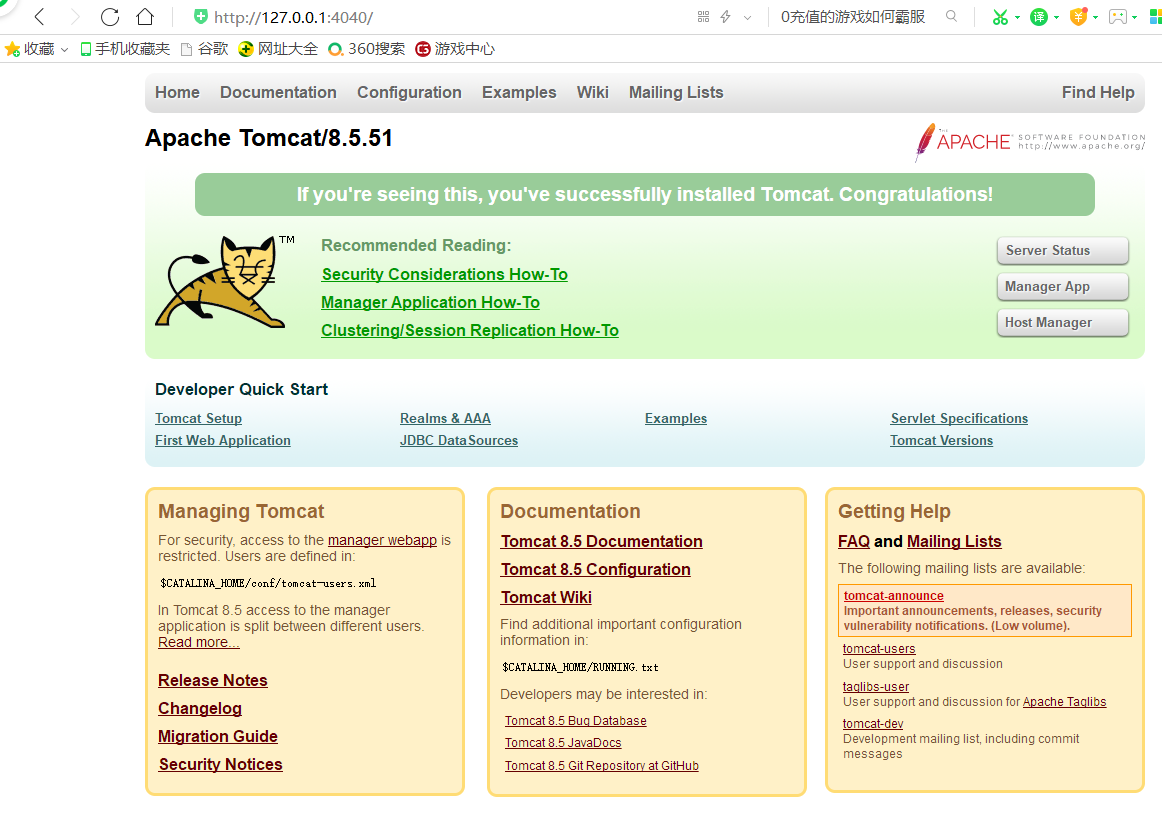Screen dimensions: 1162x816
Task: Open Tomcat 8.5 Documentation link
Action: (602, 542)
